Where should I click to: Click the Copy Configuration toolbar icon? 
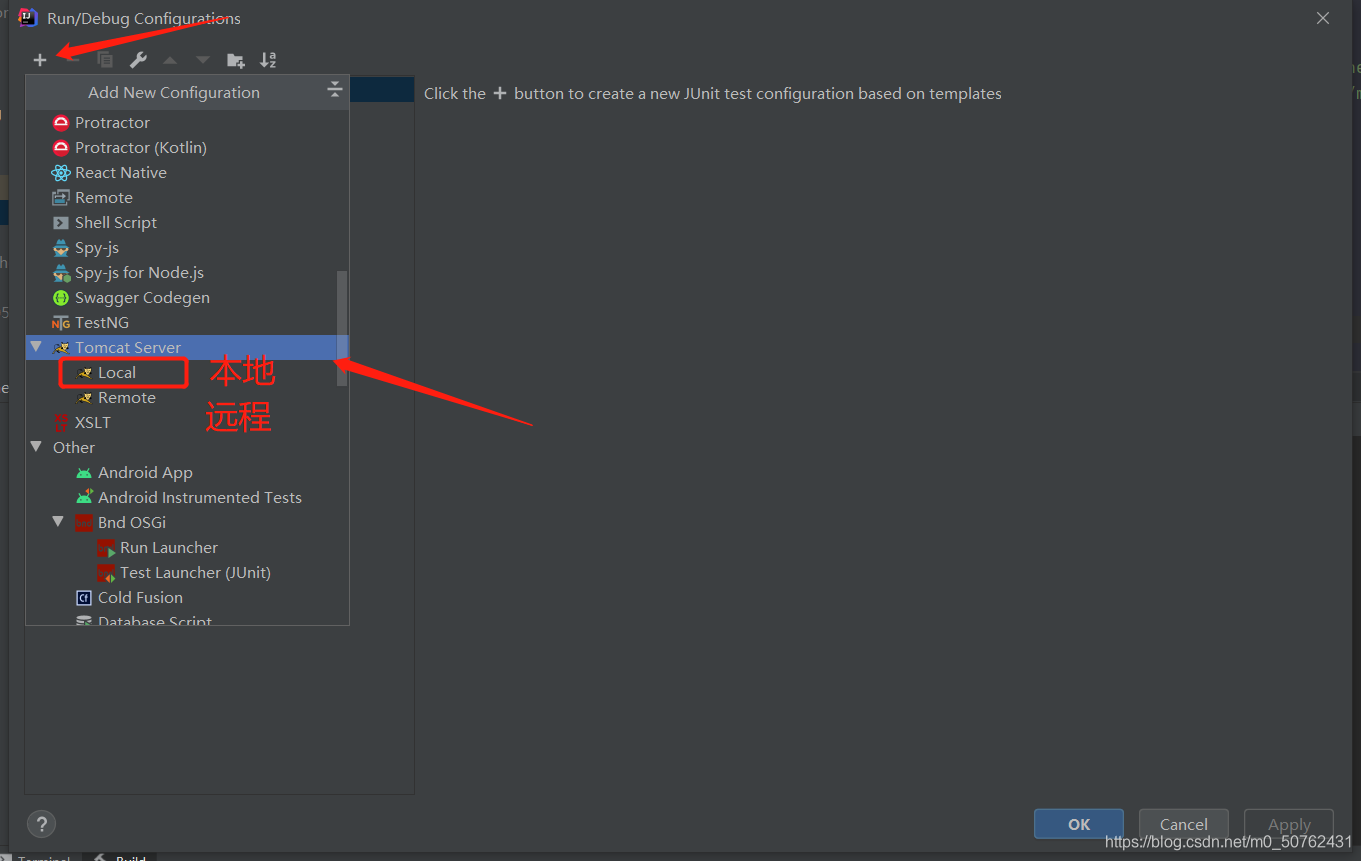105,60
